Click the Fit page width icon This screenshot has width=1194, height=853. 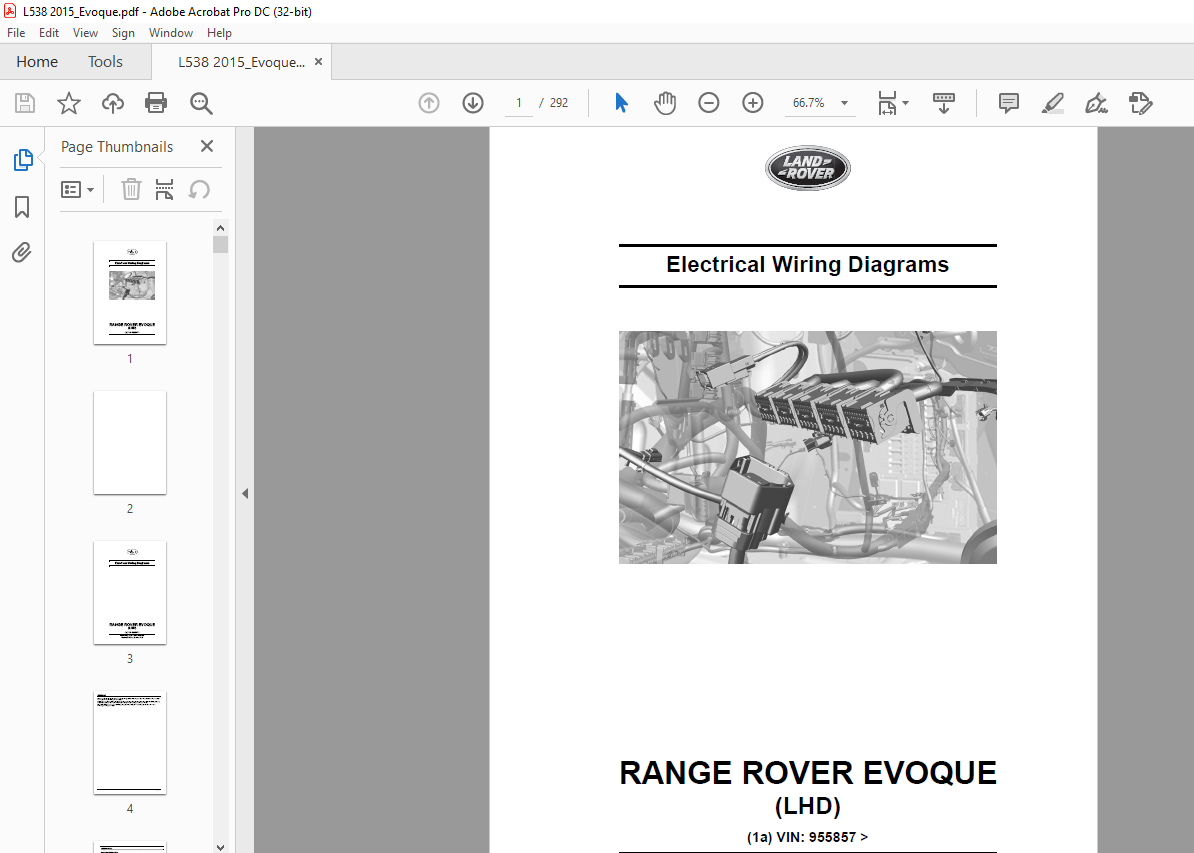[x=887, y=103]
